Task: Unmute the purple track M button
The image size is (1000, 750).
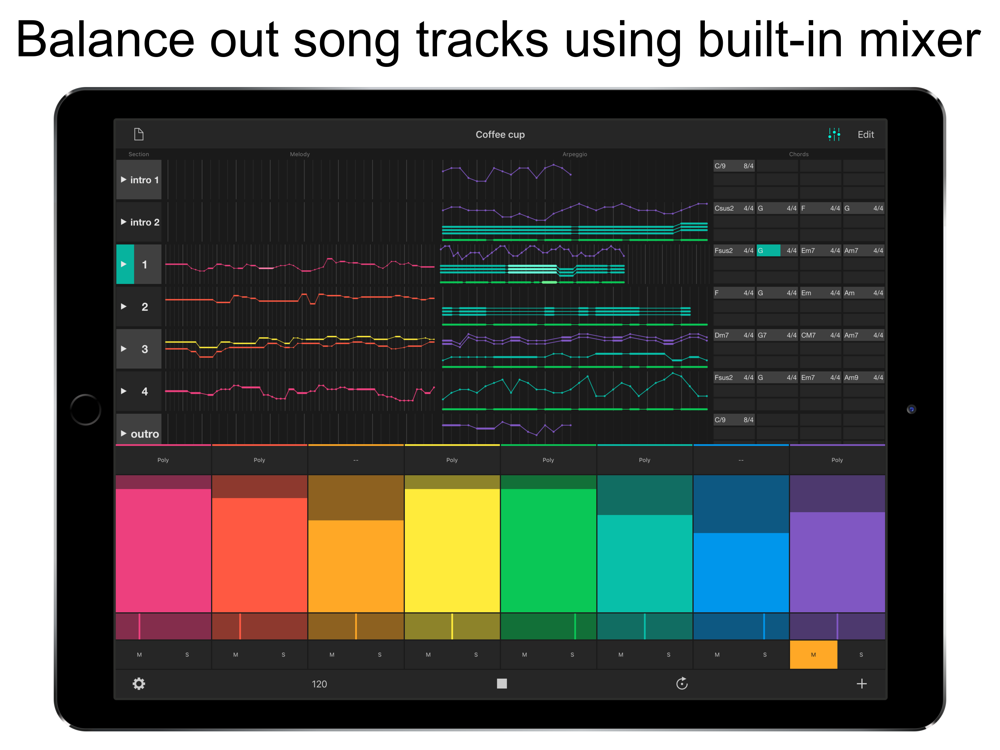Action: click(813, 655)
